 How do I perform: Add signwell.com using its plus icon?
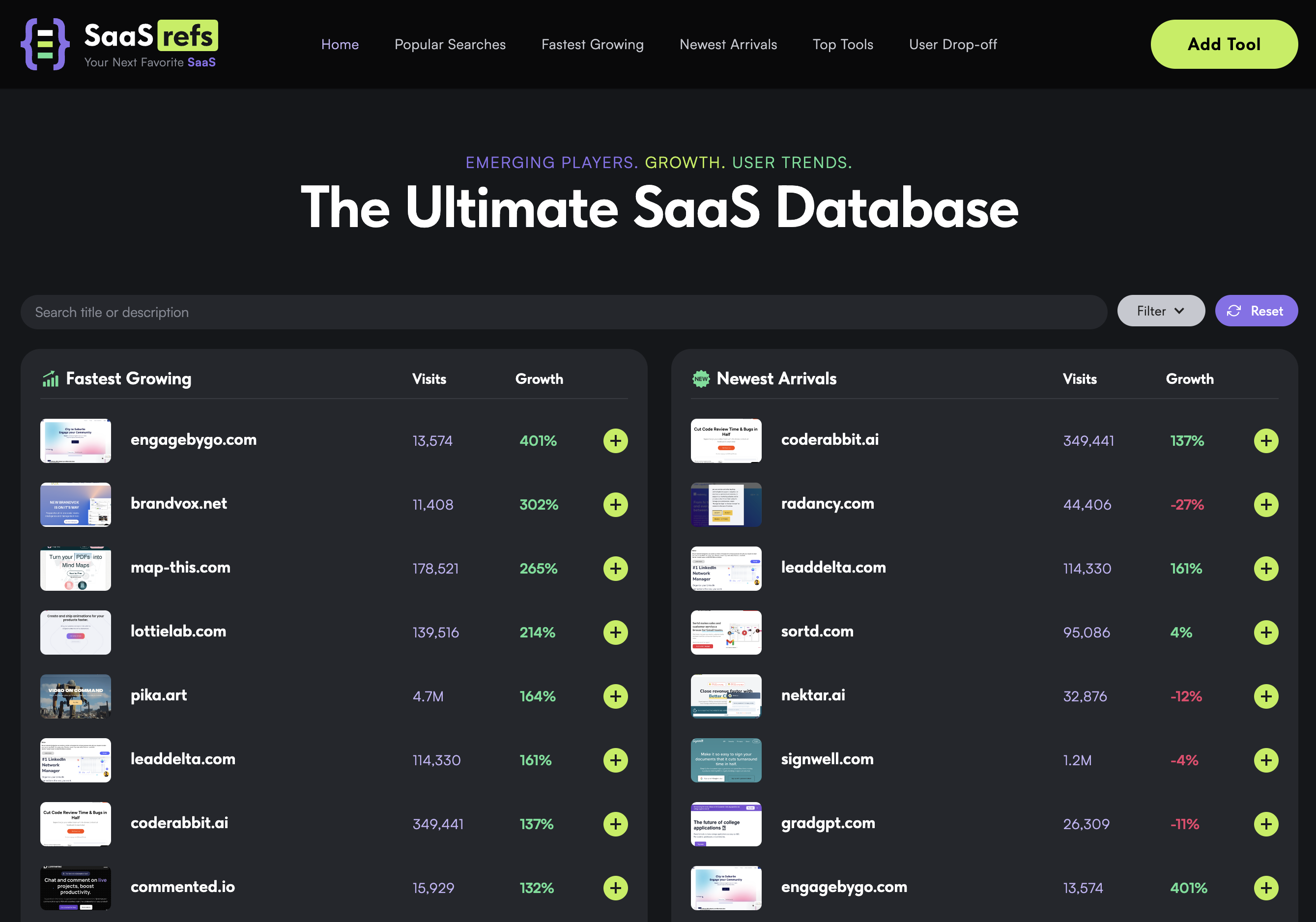point(1266,760)
